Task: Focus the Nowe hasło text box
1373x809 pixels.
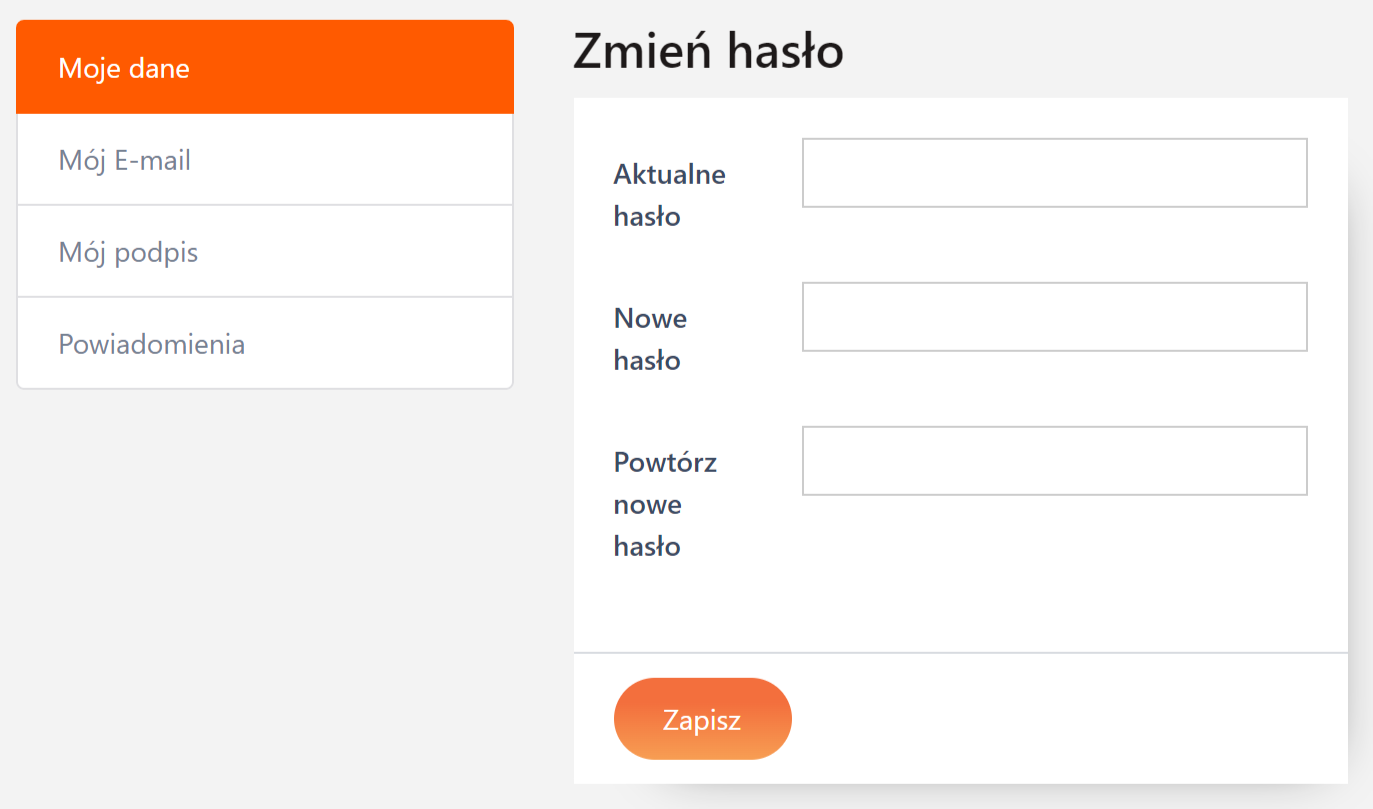Action: coord(1054,317)
